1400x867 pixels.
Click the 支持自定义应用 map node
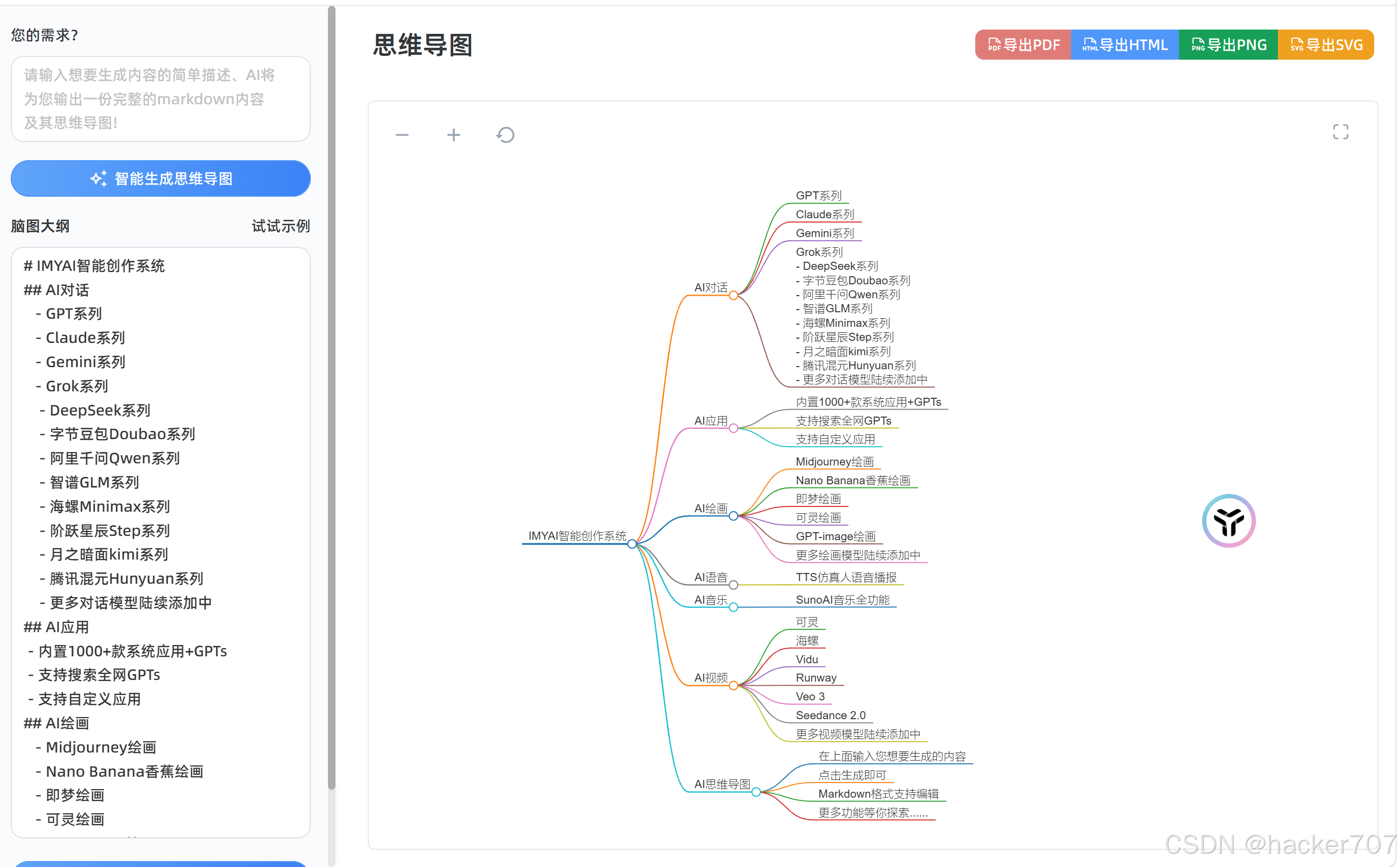[x=835, y=439]
